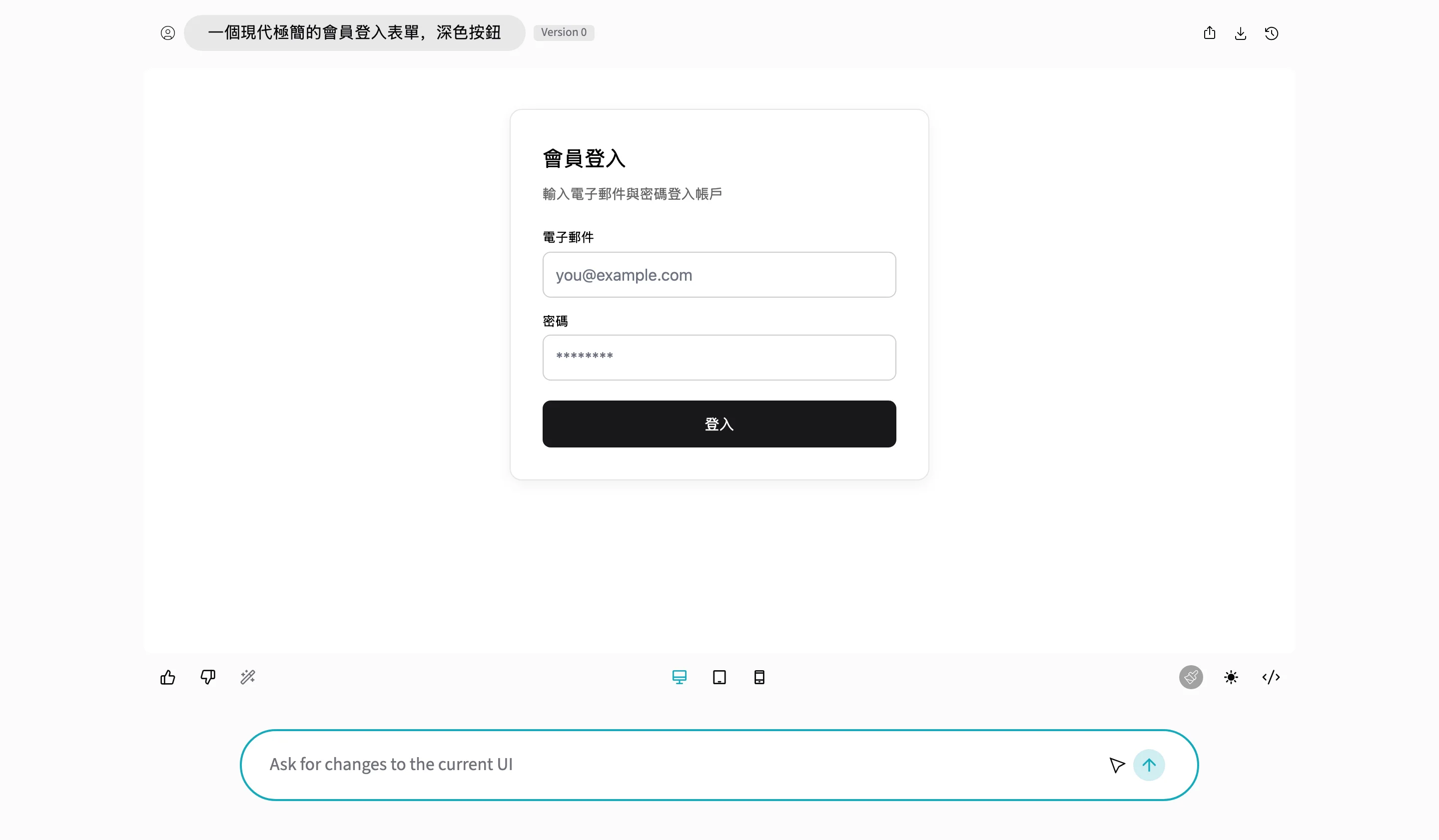Activate the element select cursor icon
The width and height of the screenshot is (1439, 840).
pyautogui.click(x=1117, y=765)
